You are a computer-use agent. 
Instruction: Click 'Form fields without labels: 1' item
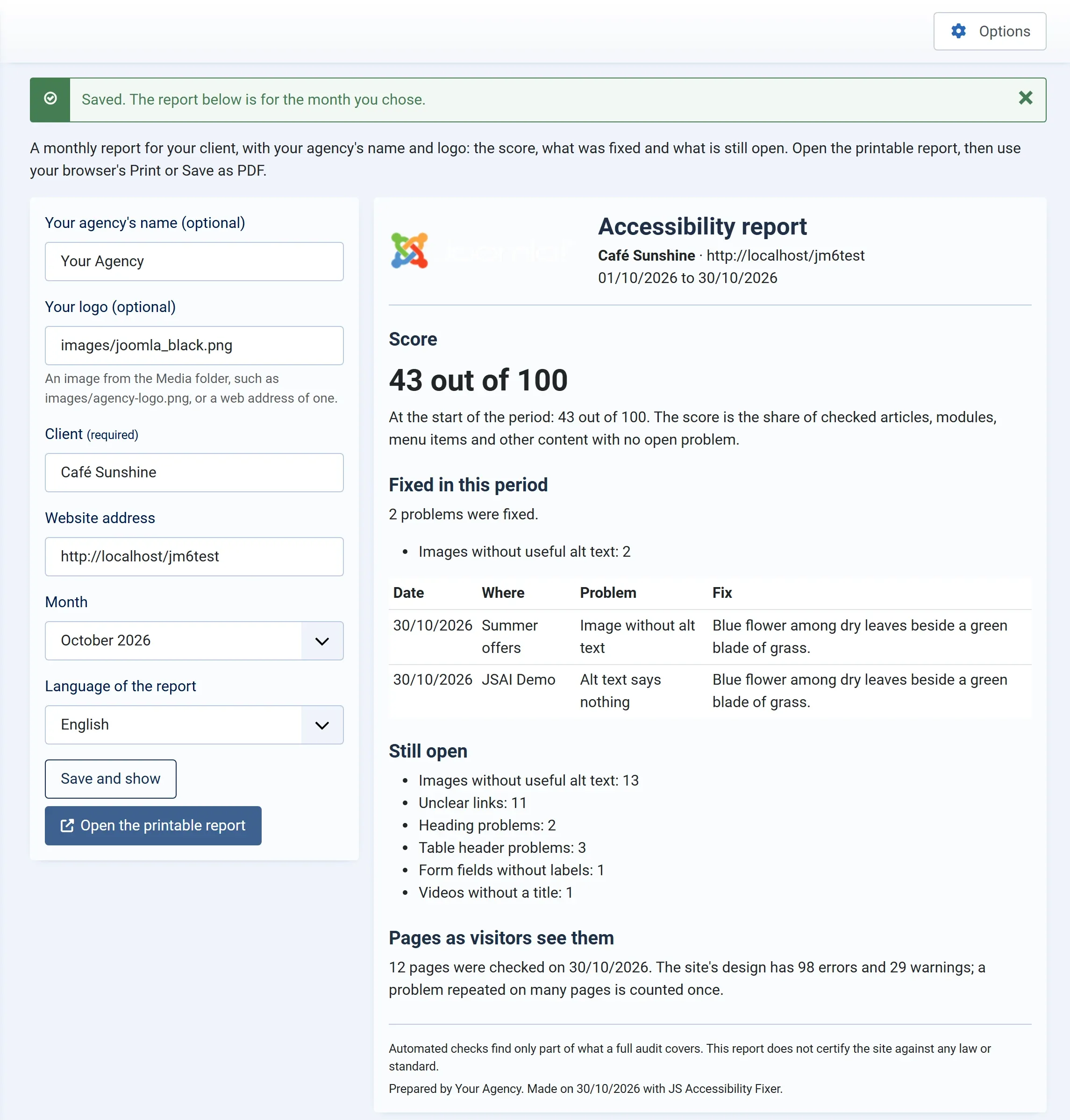point(511,870)
